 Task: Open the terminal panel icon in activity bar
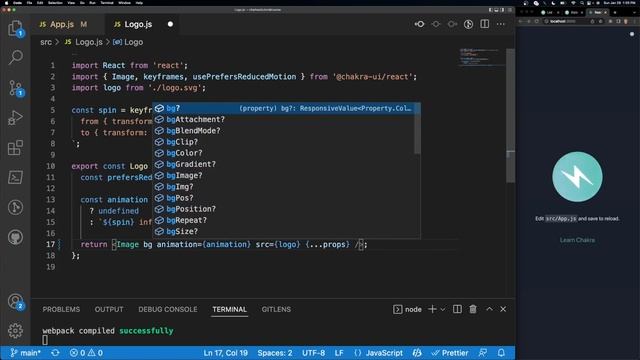click(16, 177)
